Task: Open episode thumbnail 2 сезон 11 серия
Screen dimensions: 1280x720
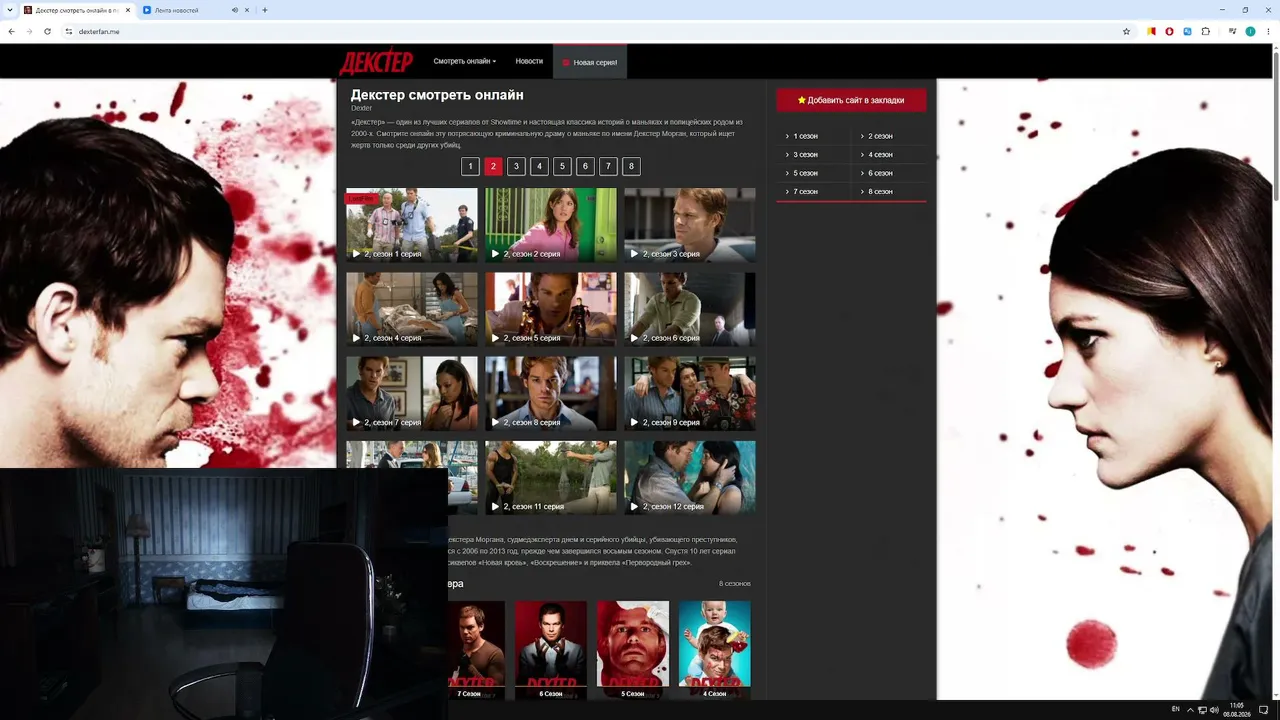Action: coord(551,477)
